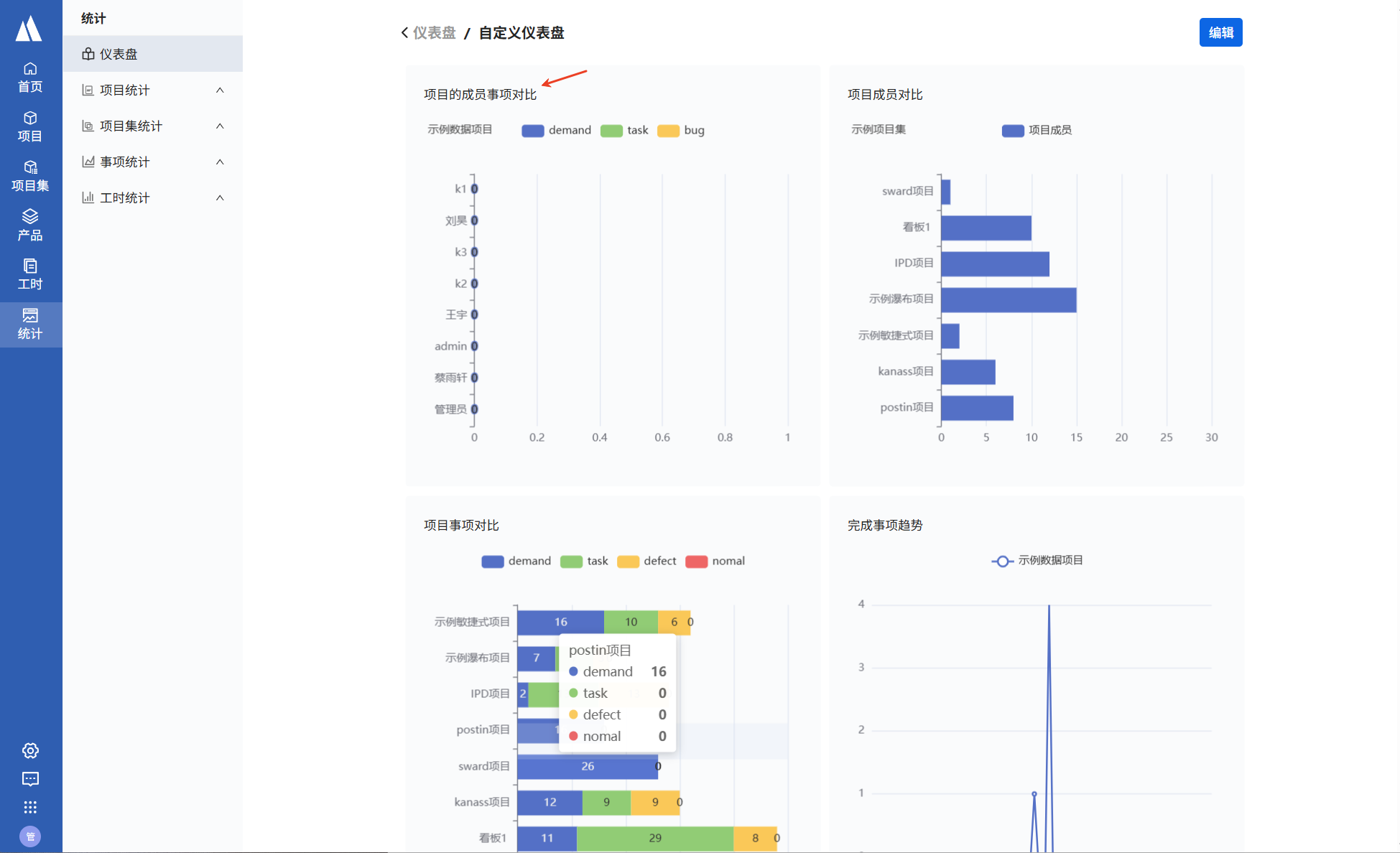Viewport: 1400px width, 853px height.
Task: Collapse the 项目集统计 menu chevron
Action: click(220, 126)
